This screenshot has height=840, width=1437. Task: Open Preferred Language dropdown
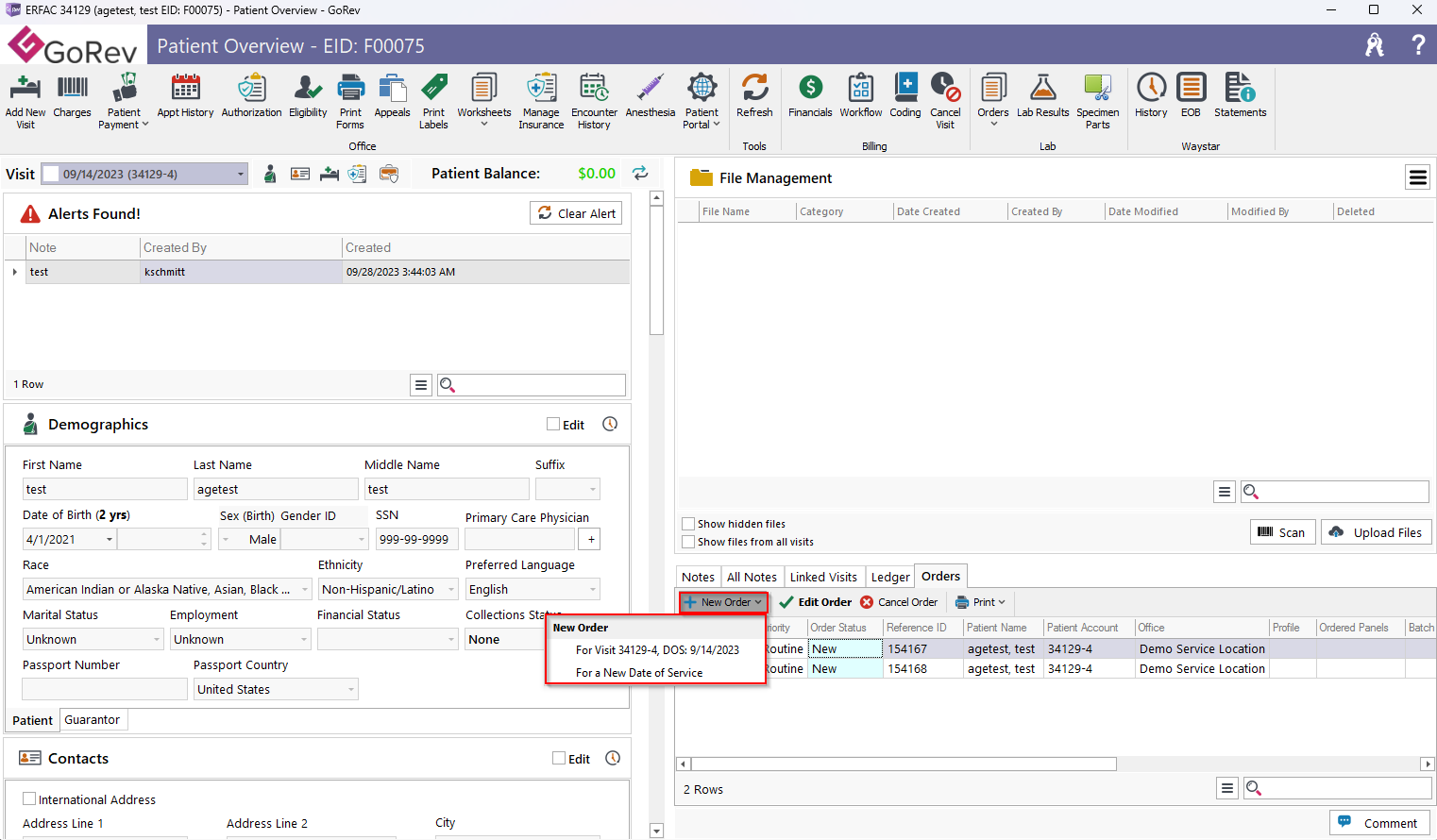593,589
